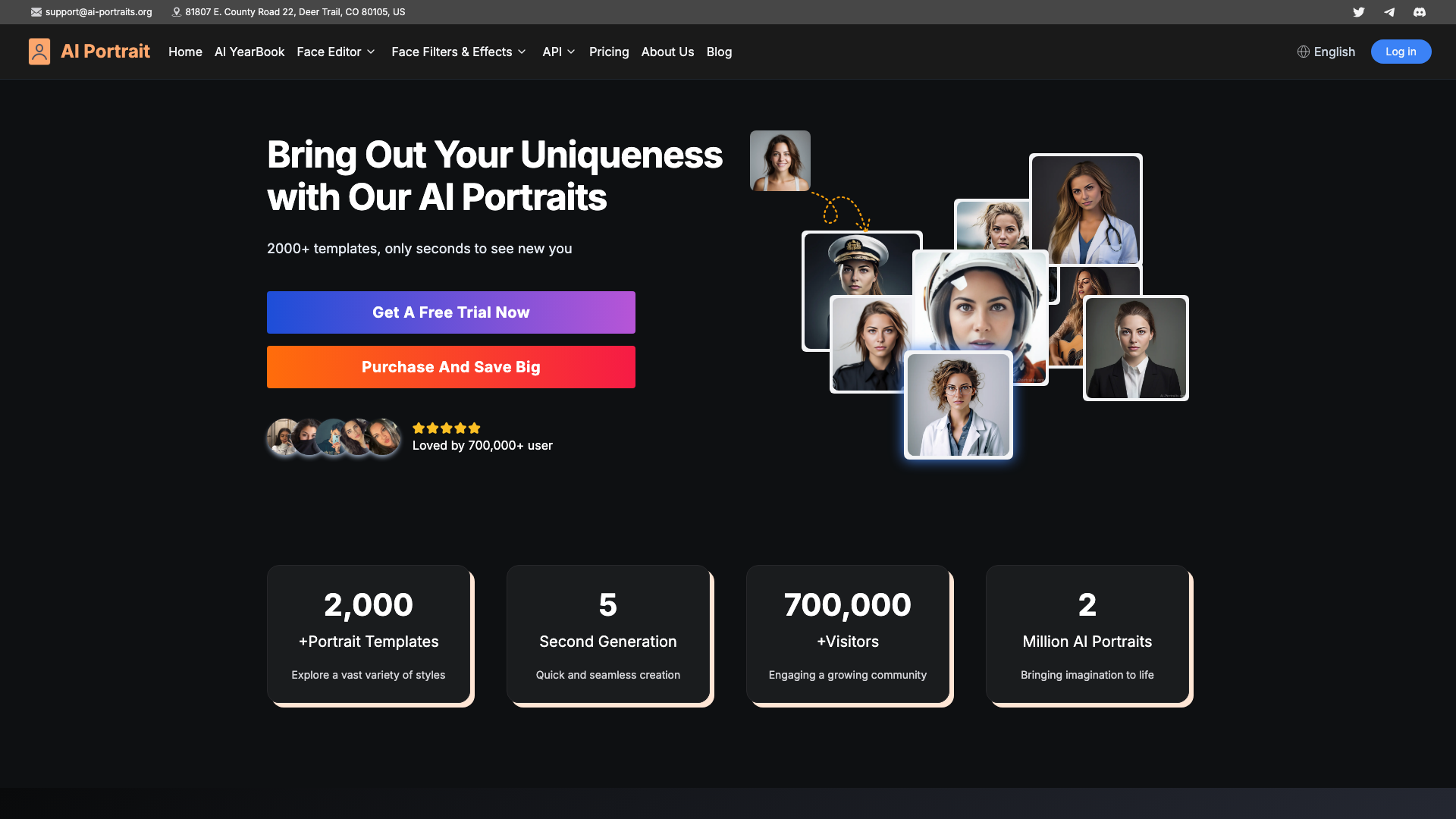
Task: Click 'Bringing imagination to life' text
Action: tap(1087, 675)
